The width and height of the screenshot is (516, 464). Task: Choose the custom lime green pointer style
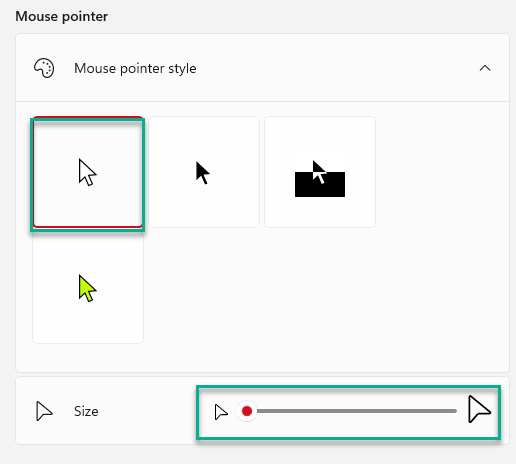pos(88,288)
